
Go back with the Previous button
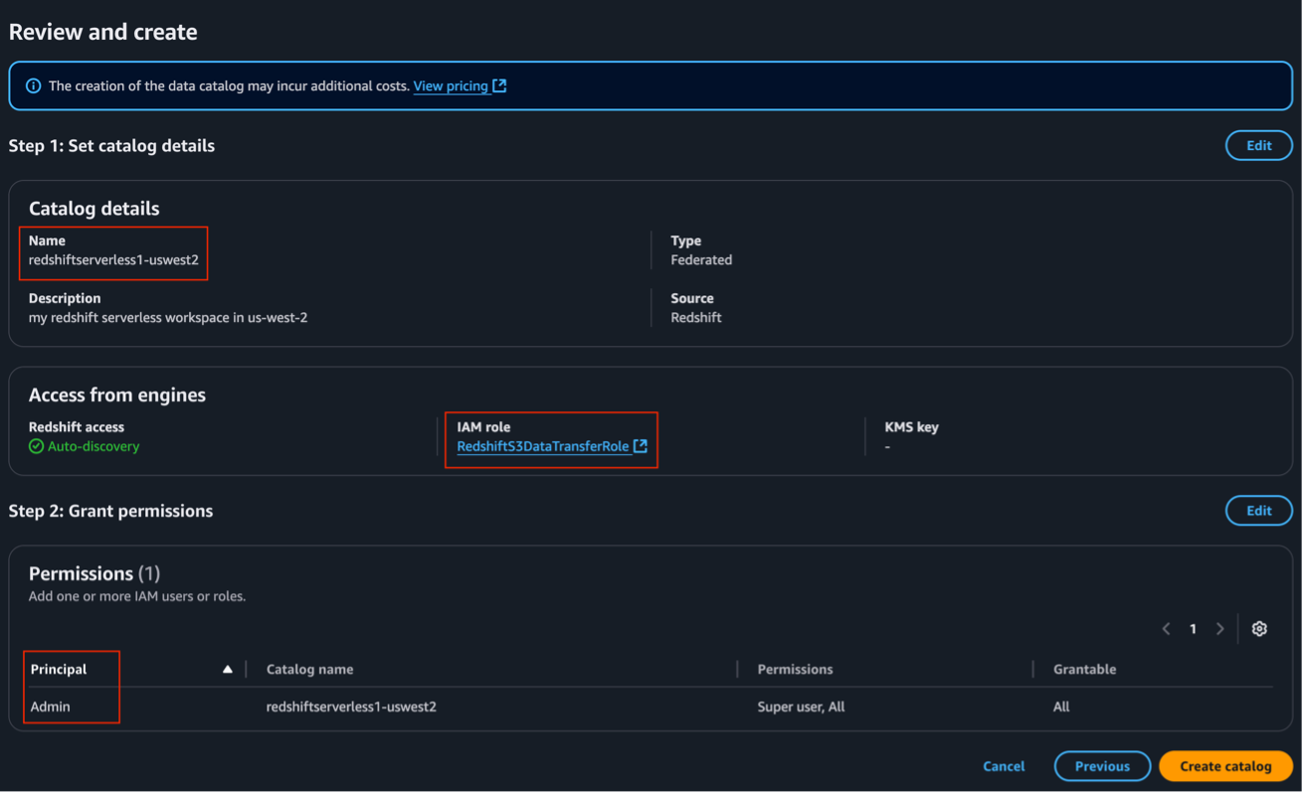(x=1102, y=767)
